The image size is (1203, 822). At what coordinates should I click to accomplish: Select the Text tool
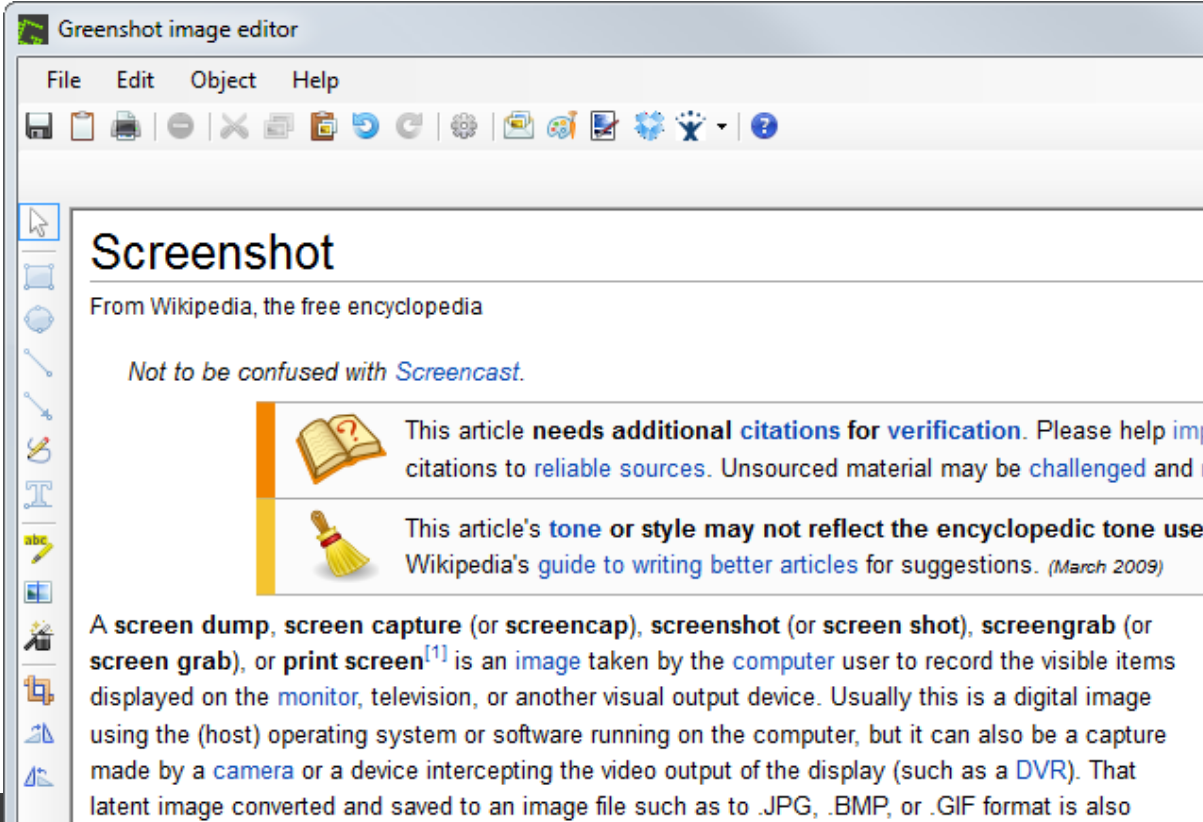40,494
